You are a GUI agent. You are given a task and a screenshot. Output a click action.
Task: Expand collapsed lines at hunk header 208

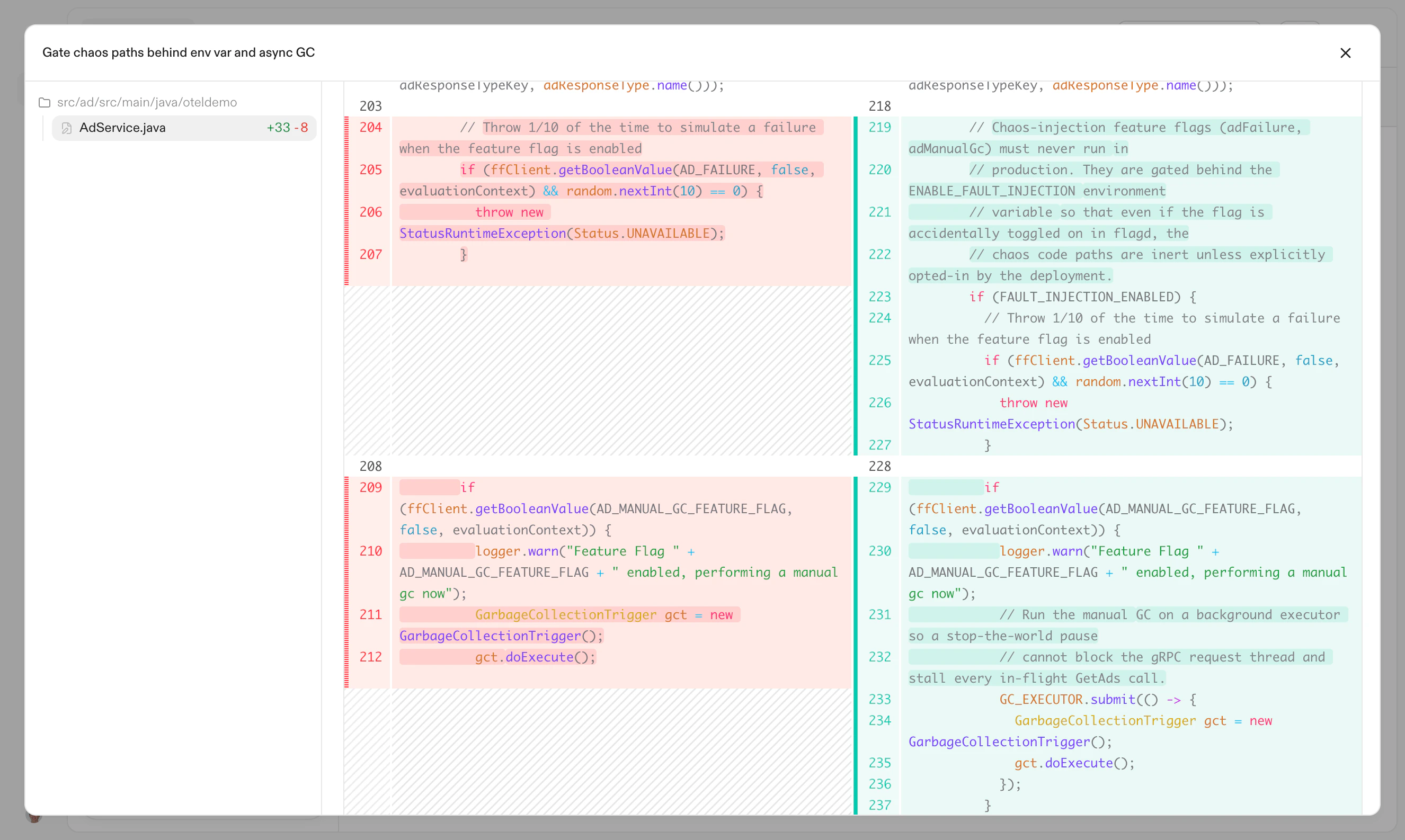click(x=371, y=466)
